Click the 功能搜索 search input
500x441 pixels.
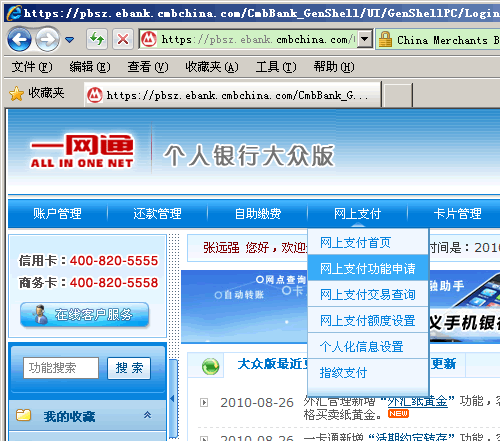61,368
